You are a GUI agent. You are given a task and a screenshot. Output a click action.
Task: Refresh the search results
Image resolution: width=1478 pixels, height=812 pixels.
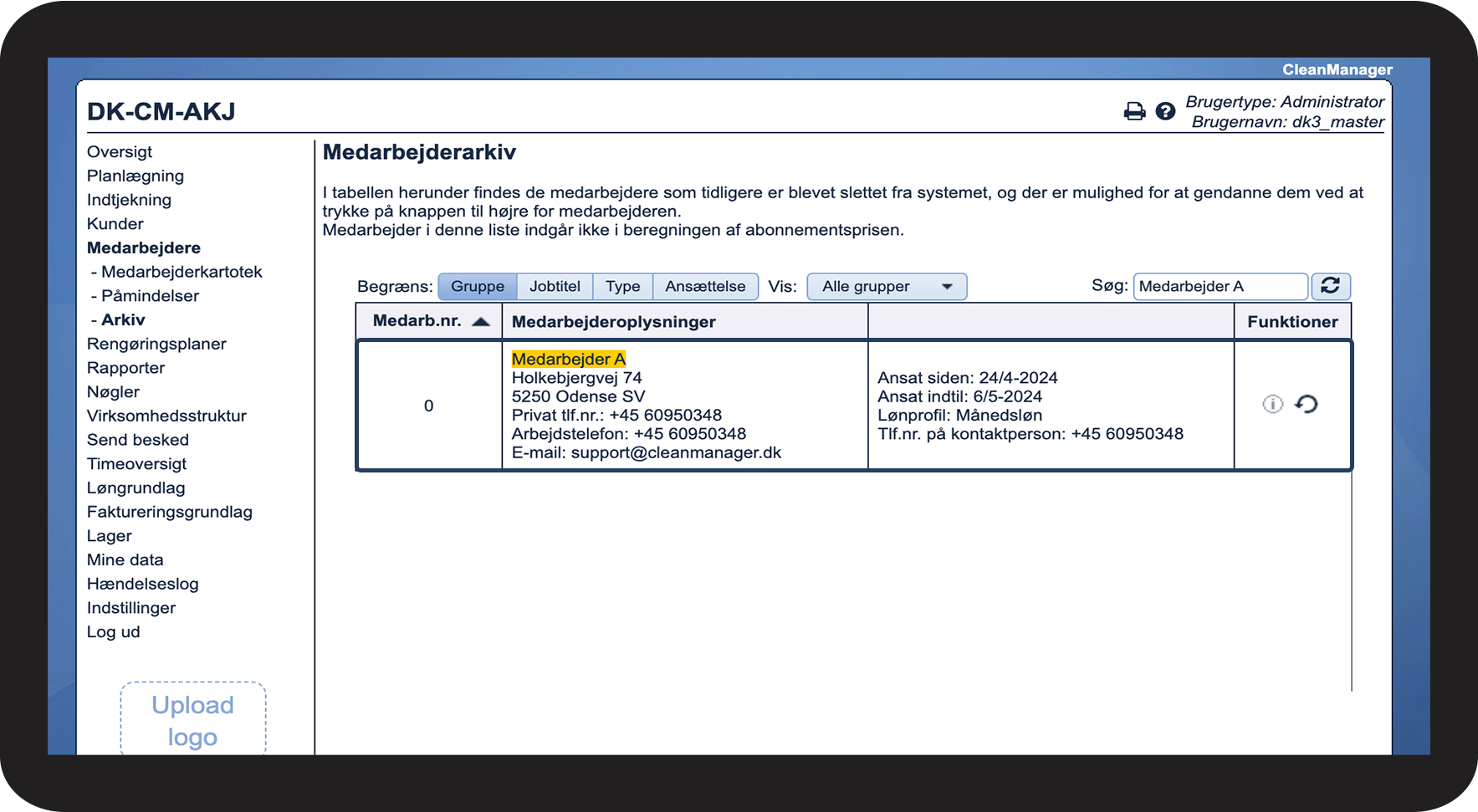coord(1330,286)
